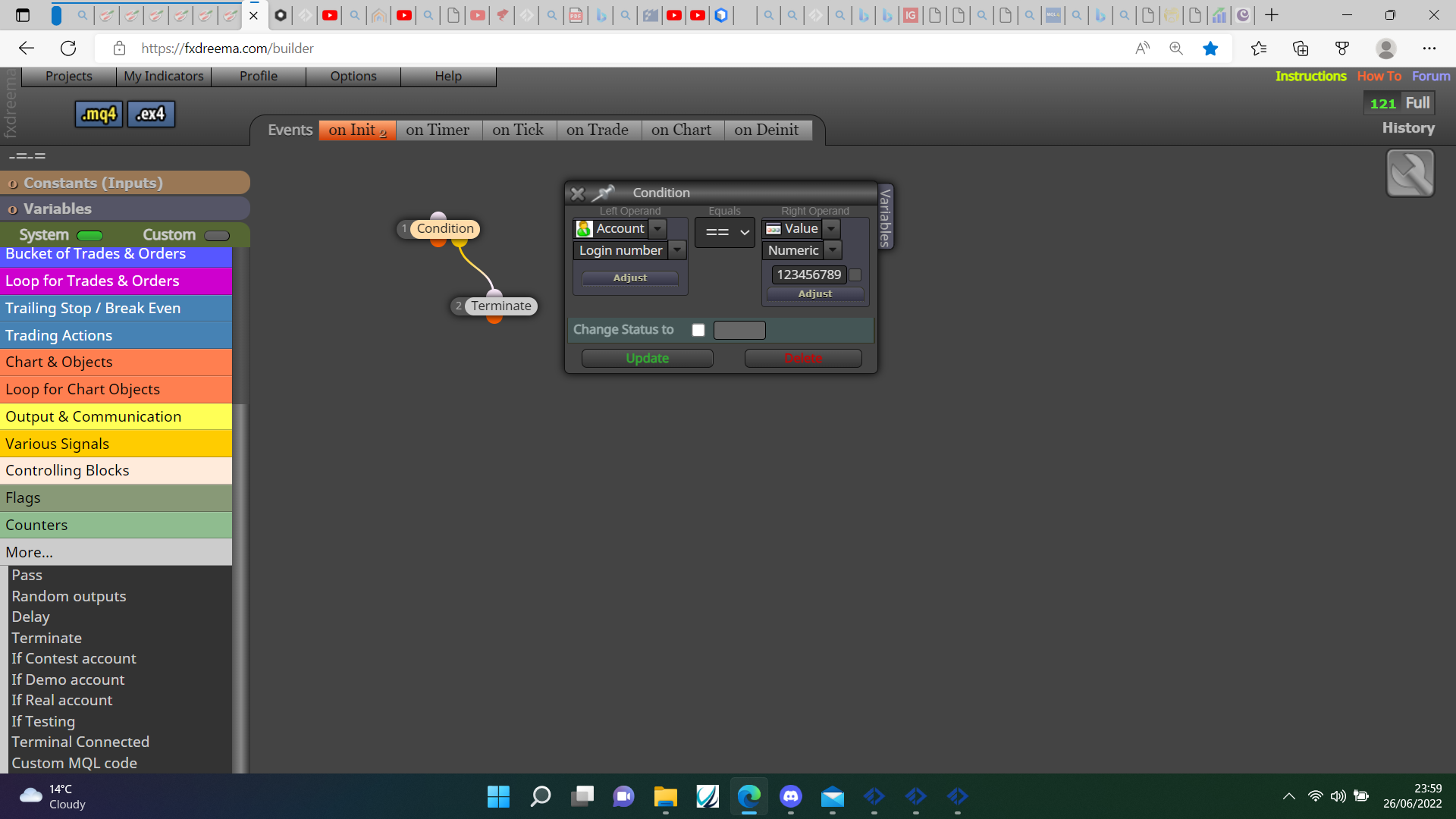Go back to the previous page
The width and height of the screenshot is (1456, 819).
coord(27,49)
